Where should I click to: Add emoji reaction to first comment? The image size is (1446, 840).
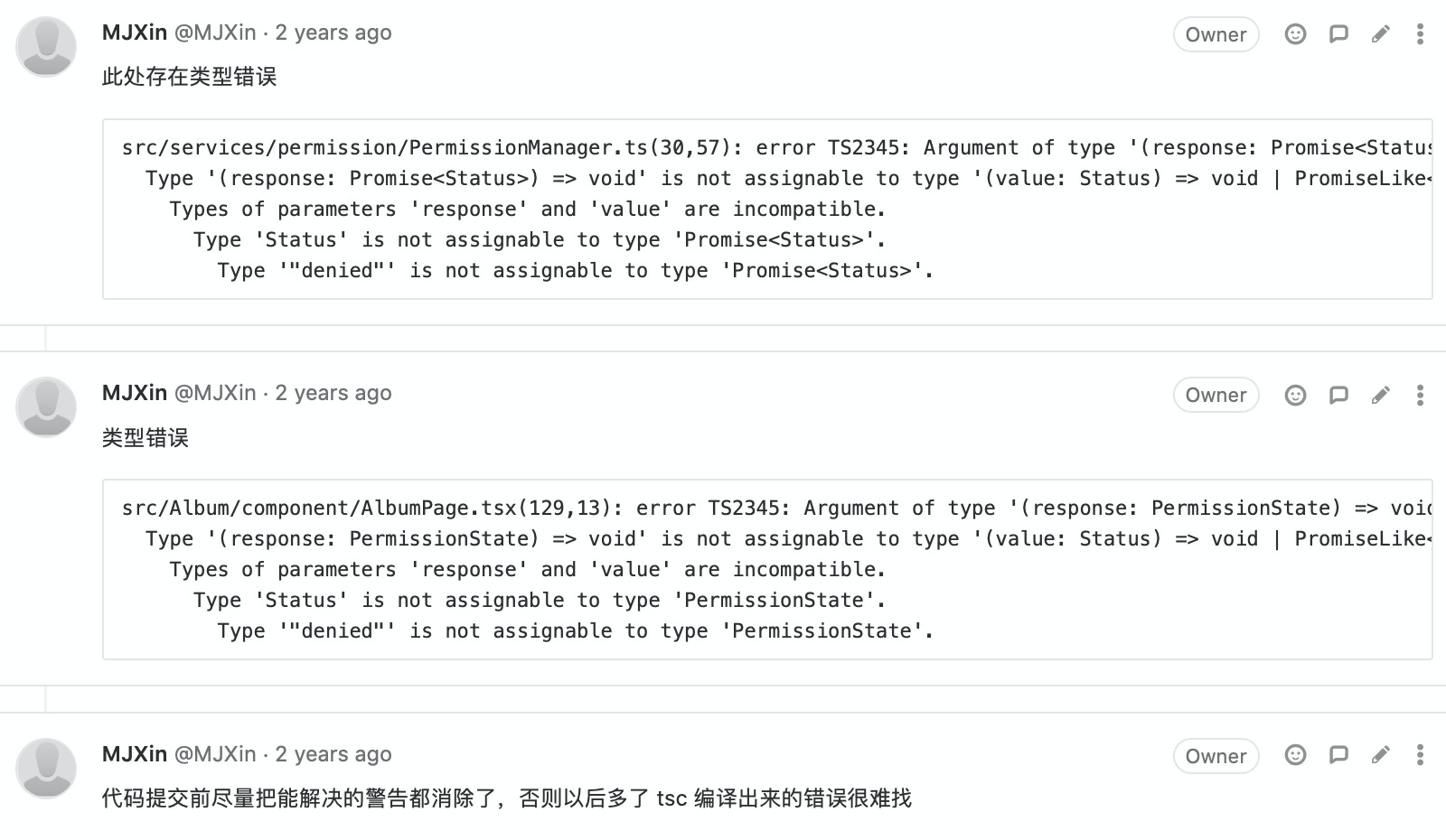1295,34
